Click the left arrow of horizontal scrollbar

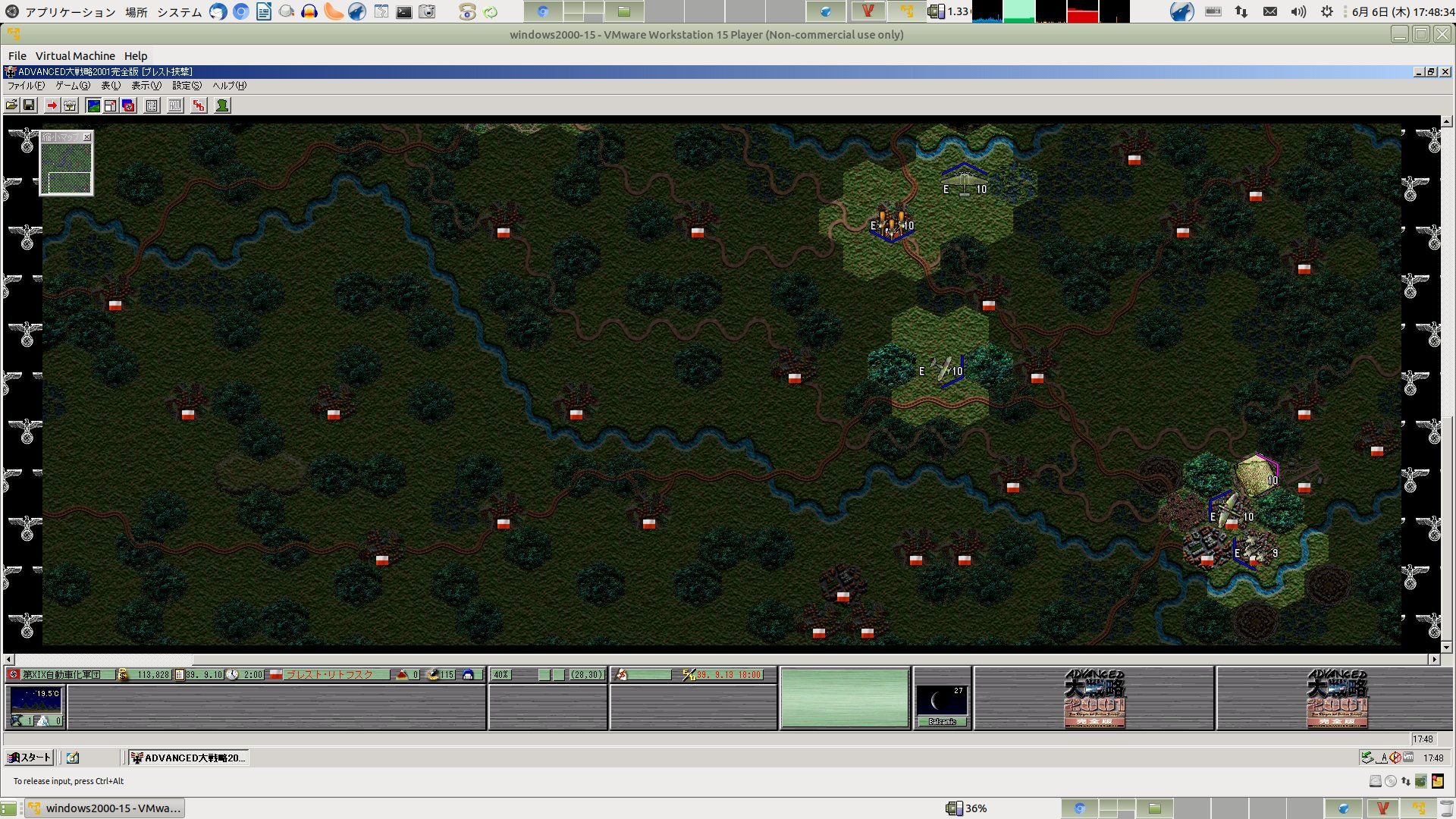[8, 660]
